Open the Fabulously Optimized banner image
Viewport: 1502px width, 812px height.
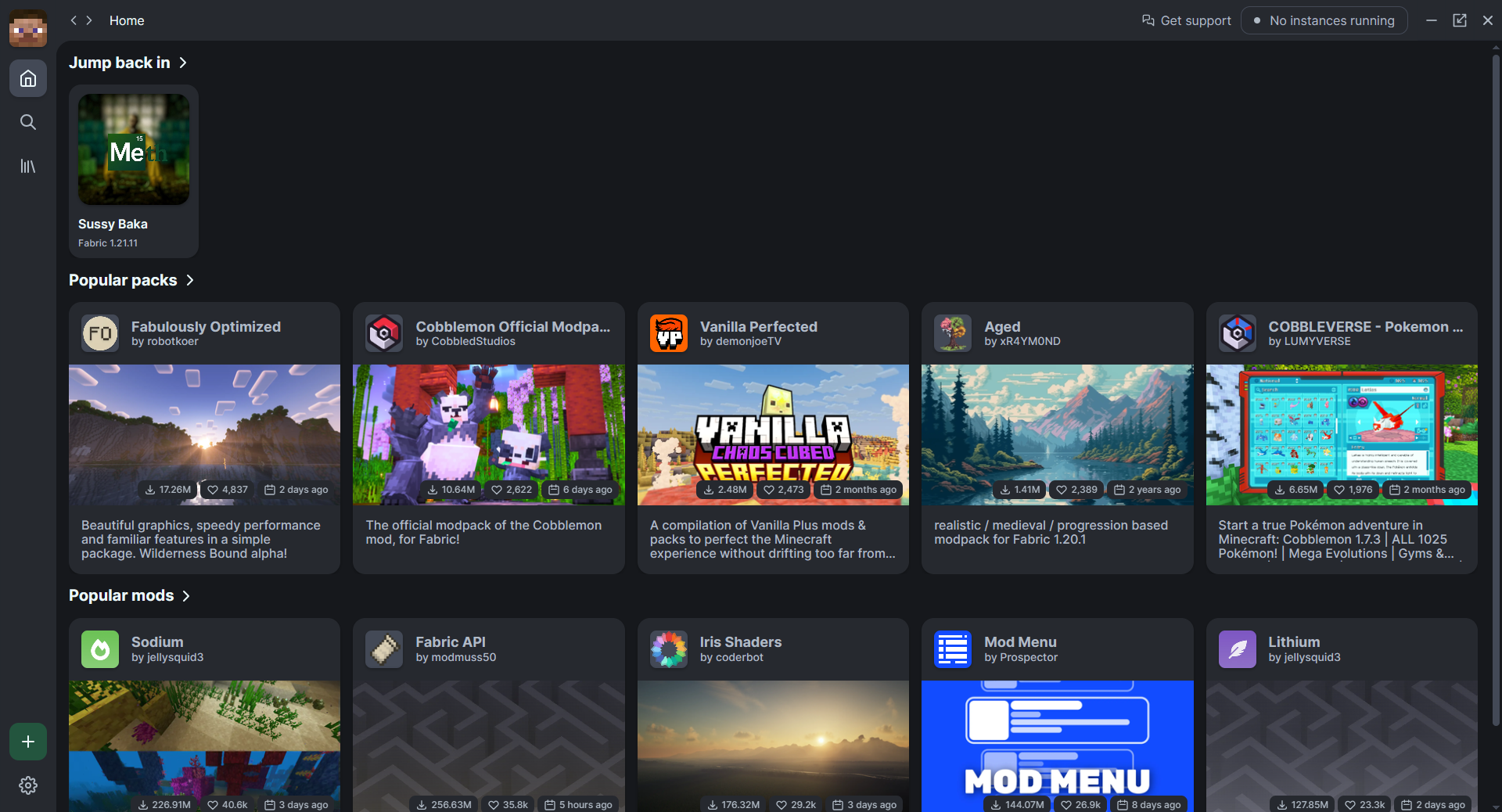[204, 434]
